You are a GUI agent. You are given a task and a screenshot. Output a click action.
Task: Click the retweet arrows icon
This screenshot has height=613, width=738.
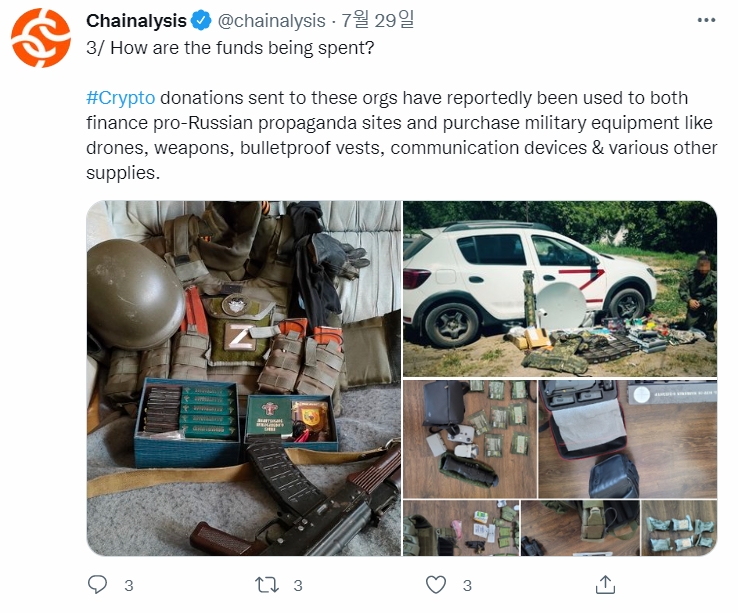tap(267, 585)
